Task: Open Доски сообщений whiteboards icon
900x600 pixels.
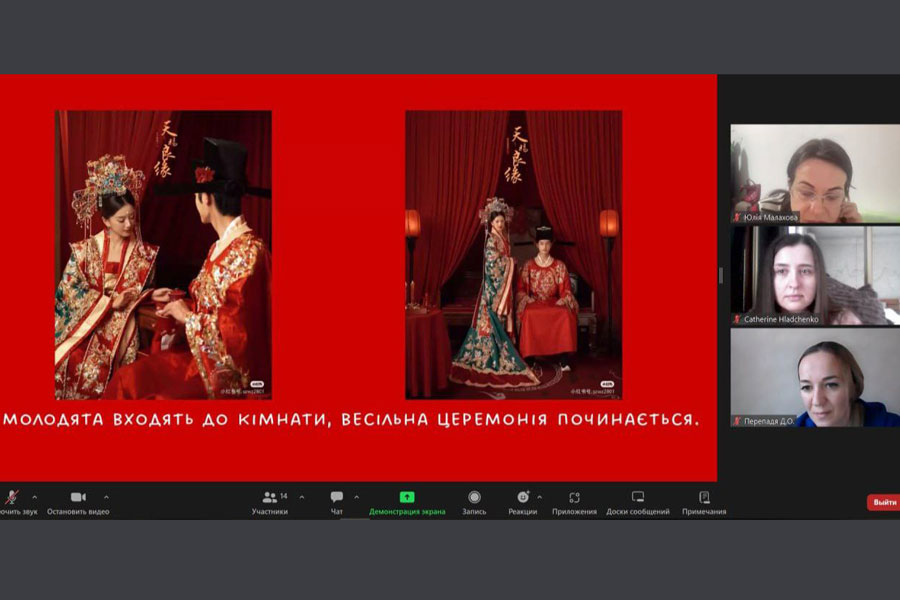Action: click(x=637, y=497)
